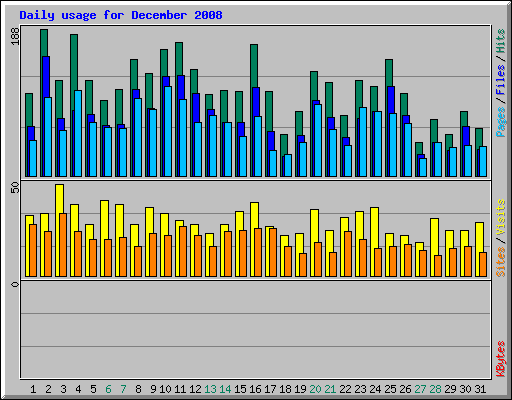Click the cyan 'Pages' legend word
The image size is (512, 400).
[x=500, y=122]
